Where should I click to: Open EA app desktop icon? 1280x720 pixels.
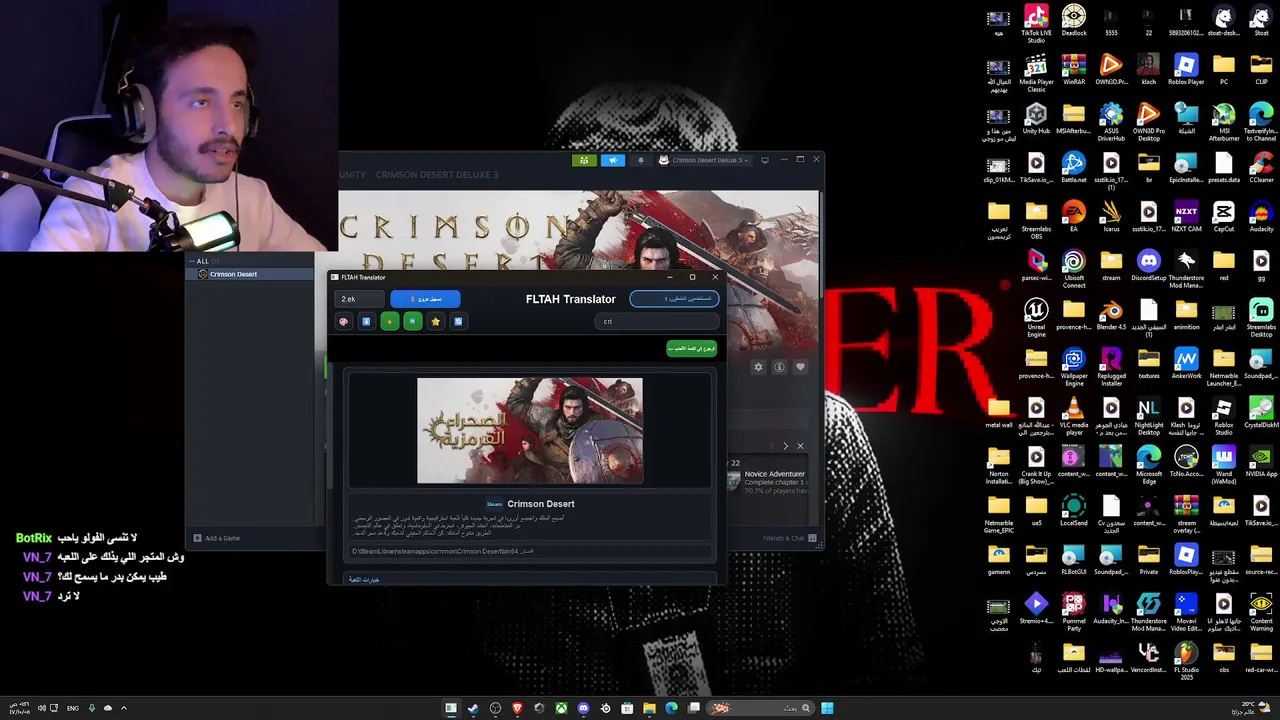coord(1074,217)
